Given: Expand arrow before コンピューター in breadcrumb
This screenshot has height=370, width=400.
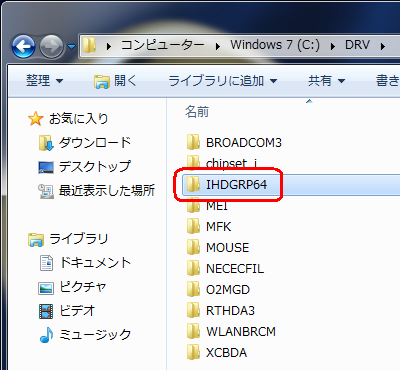Looking at the screenshot, I should 109,46.
